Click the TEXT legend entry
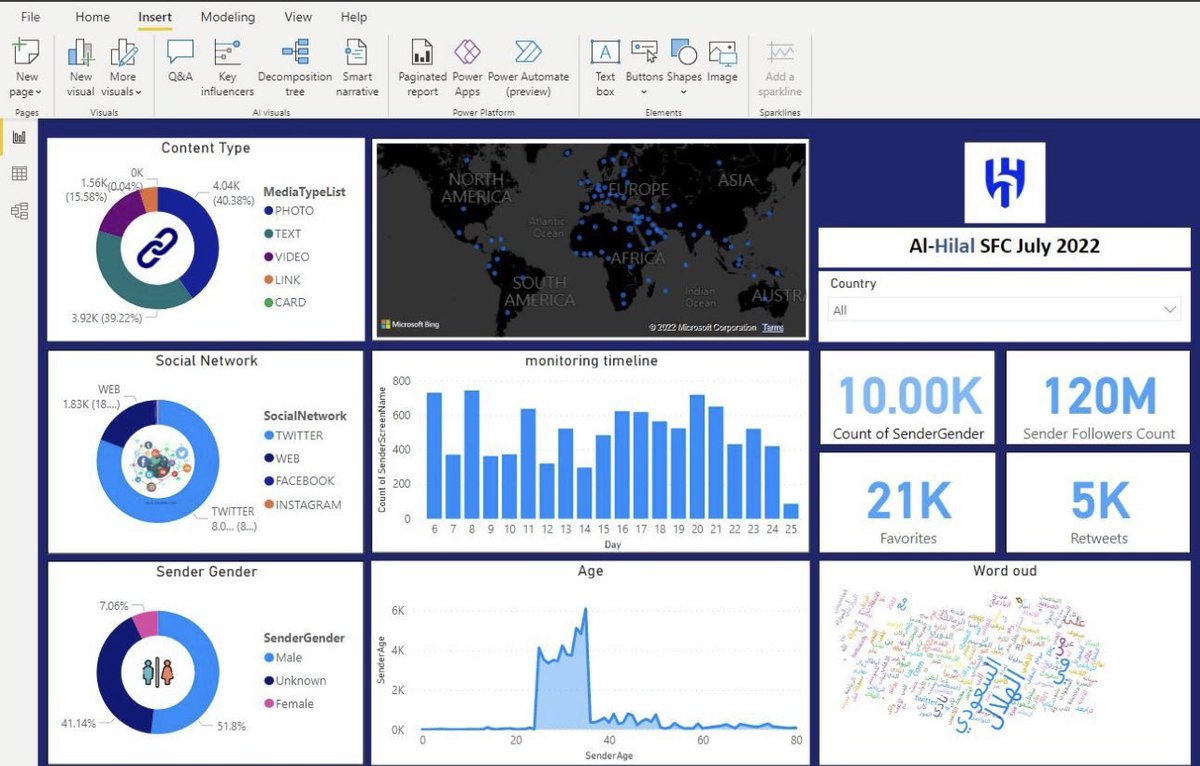The width and height of the screenshot is (1200, 766). coord(283,234)
